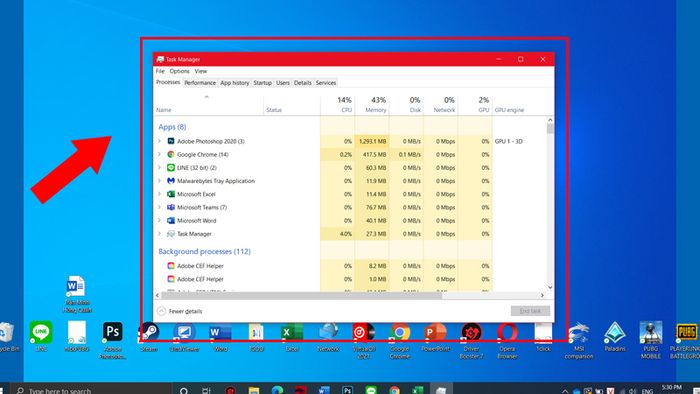The height and width of the screenshot is (394, 700).
Task: Sort processes by the Memory column
Action: [372, 105]
